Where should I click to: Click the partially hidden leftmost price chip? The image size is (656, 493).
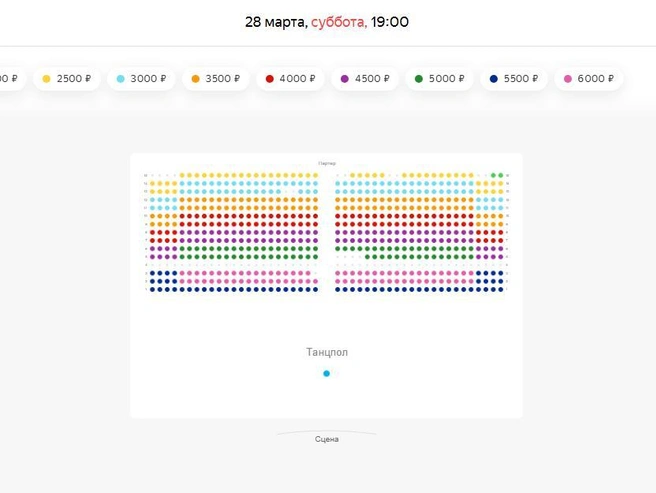click(x=10, y=79)
